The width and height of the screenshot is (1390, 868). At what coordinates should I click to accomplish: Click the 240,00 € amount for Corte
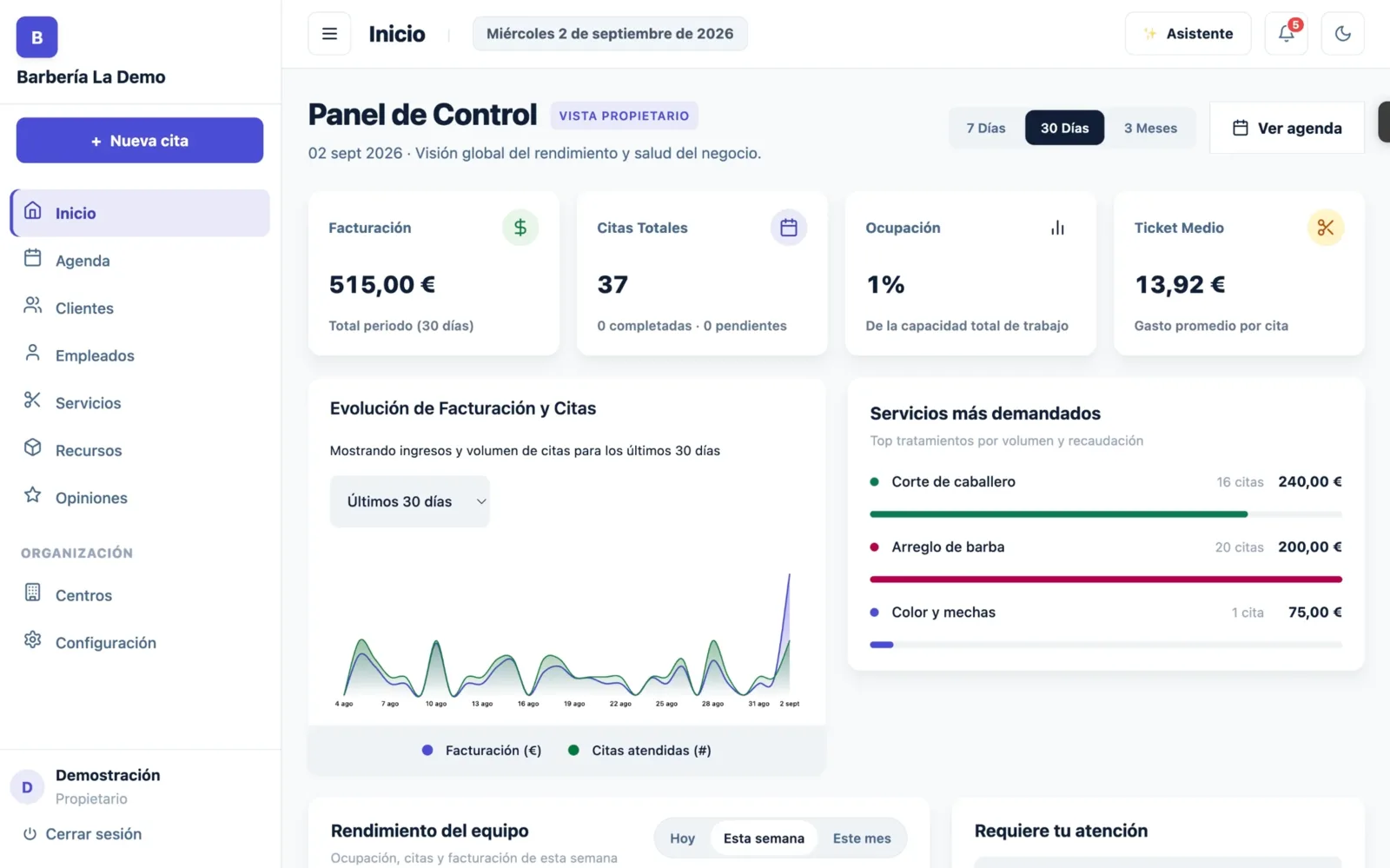(x=1310, y=481)
